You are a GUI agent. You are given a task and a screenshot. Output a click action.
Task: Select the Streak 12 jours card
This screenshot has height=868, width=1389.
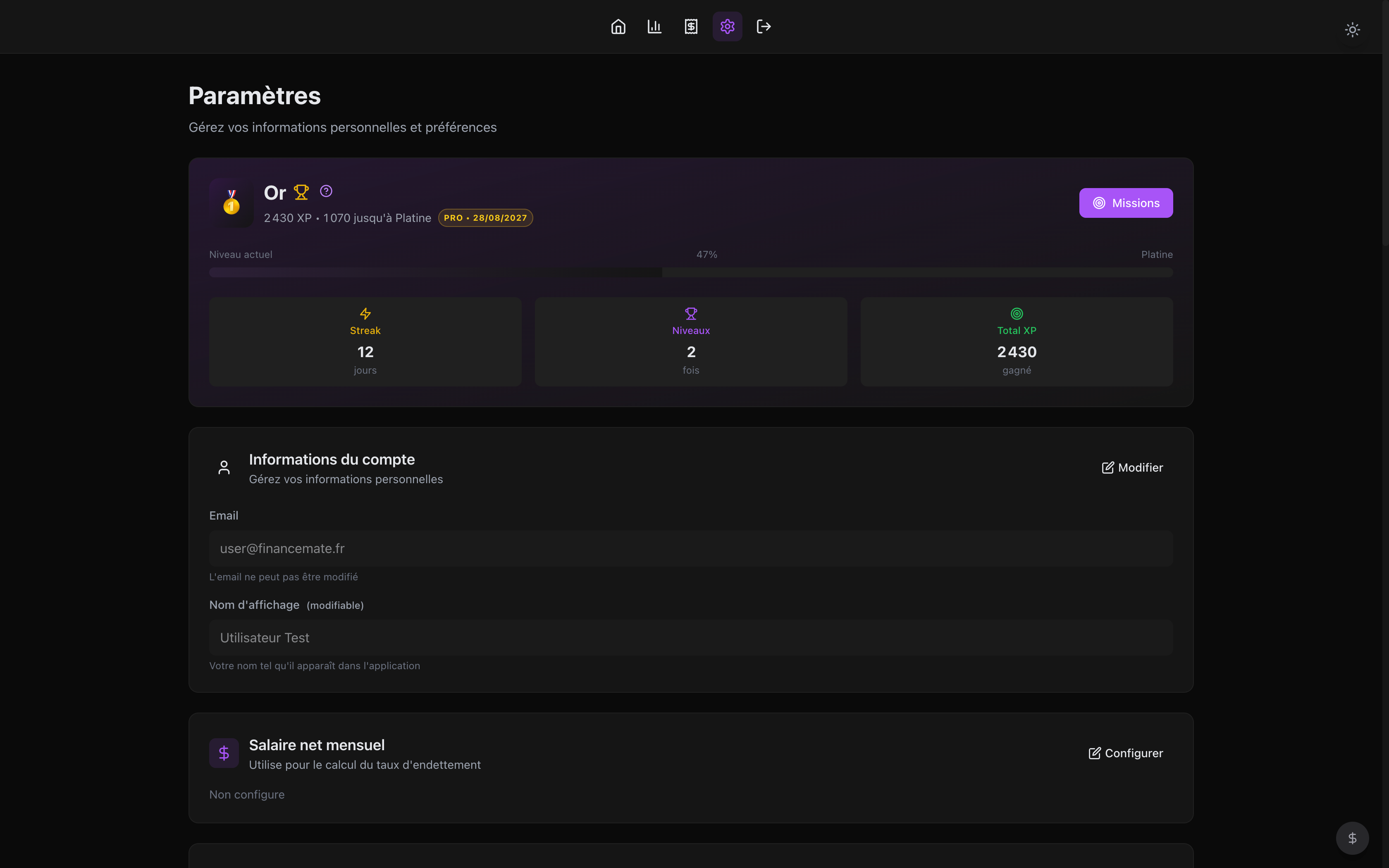pyautogui.click(x=365, y=341)
